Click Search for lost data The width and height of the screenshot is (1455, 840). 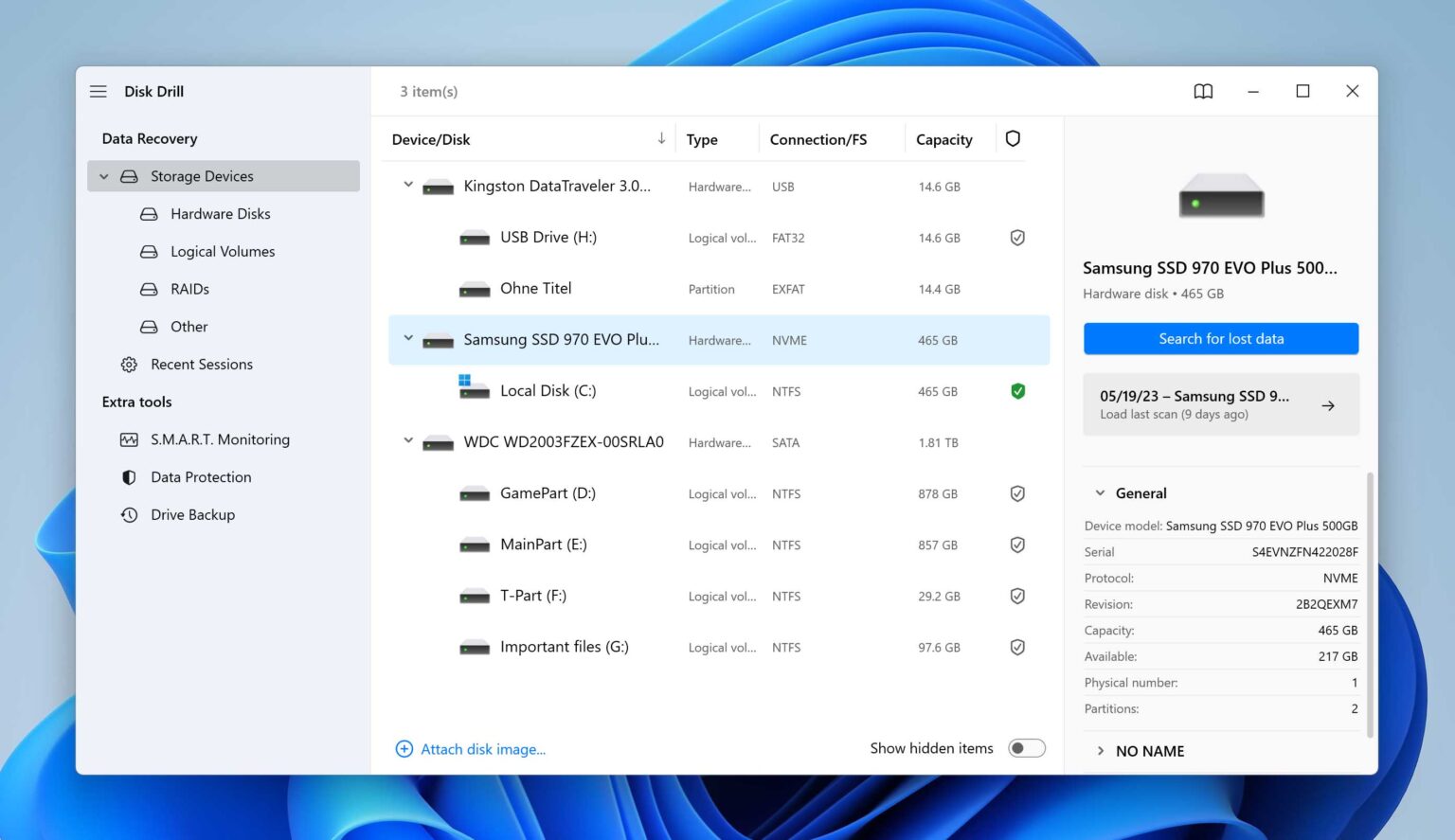coord(1220,338)
